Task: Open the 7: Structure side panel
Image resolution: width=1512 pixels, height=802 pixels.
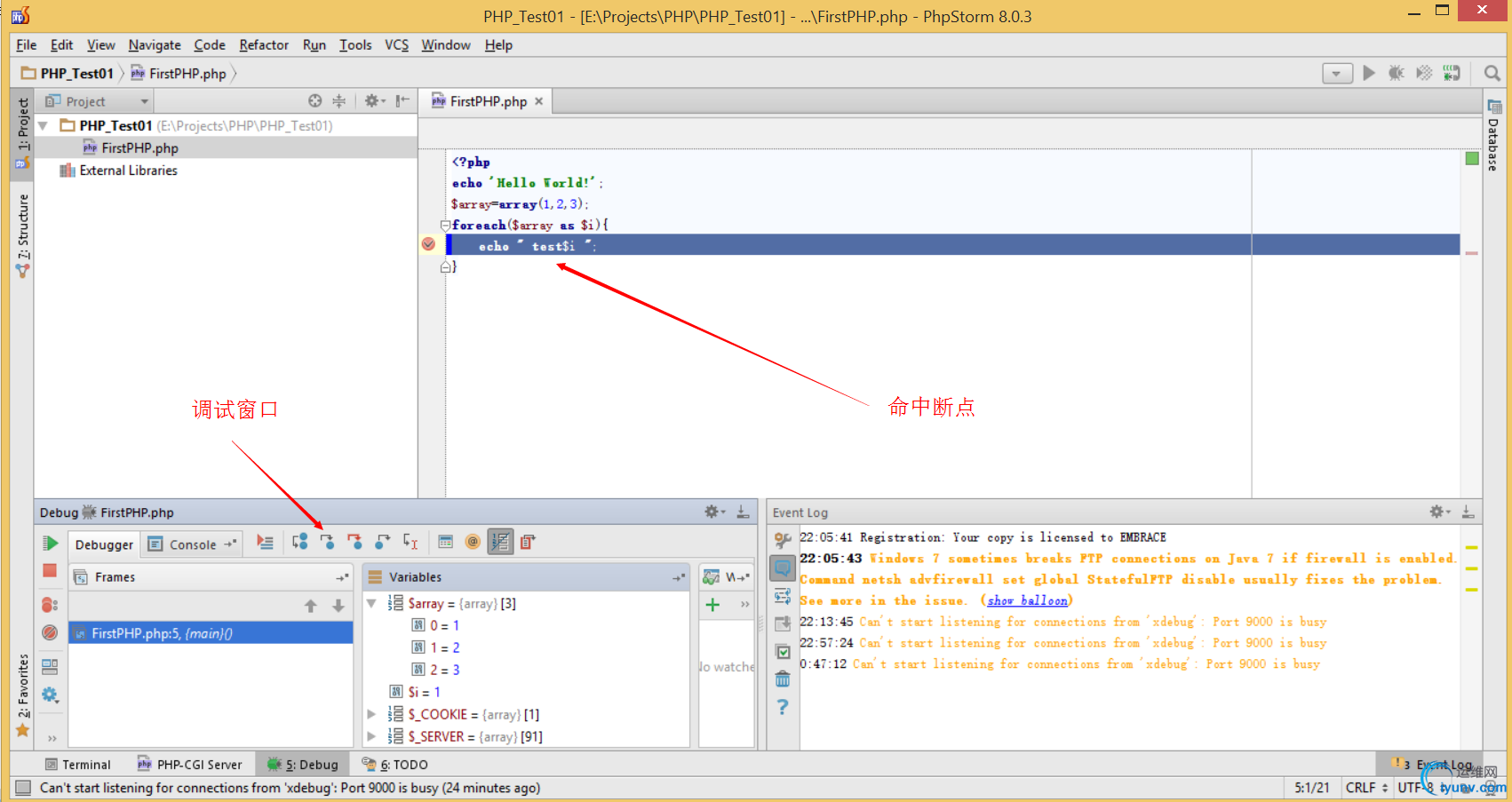Action: click(23, 234)
